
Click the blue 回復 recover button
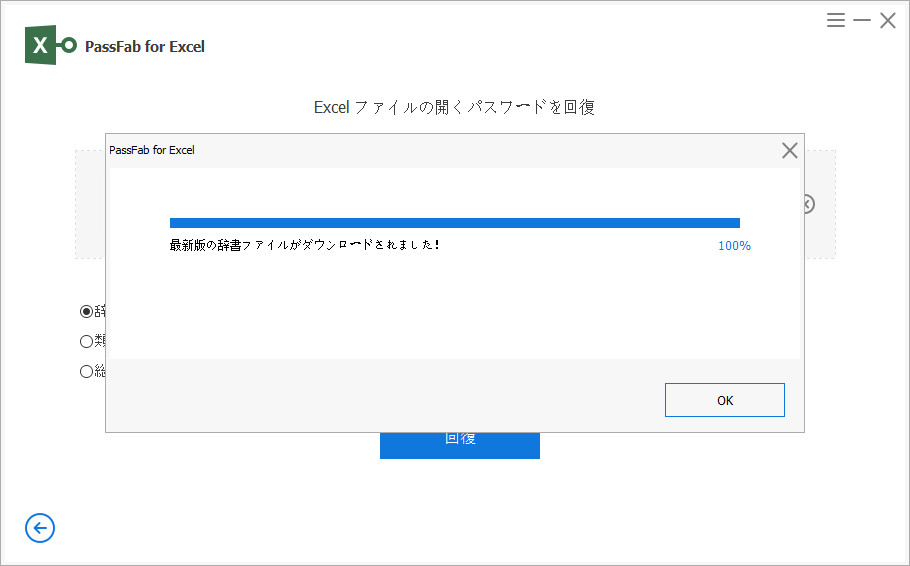[x=460, y=445]
